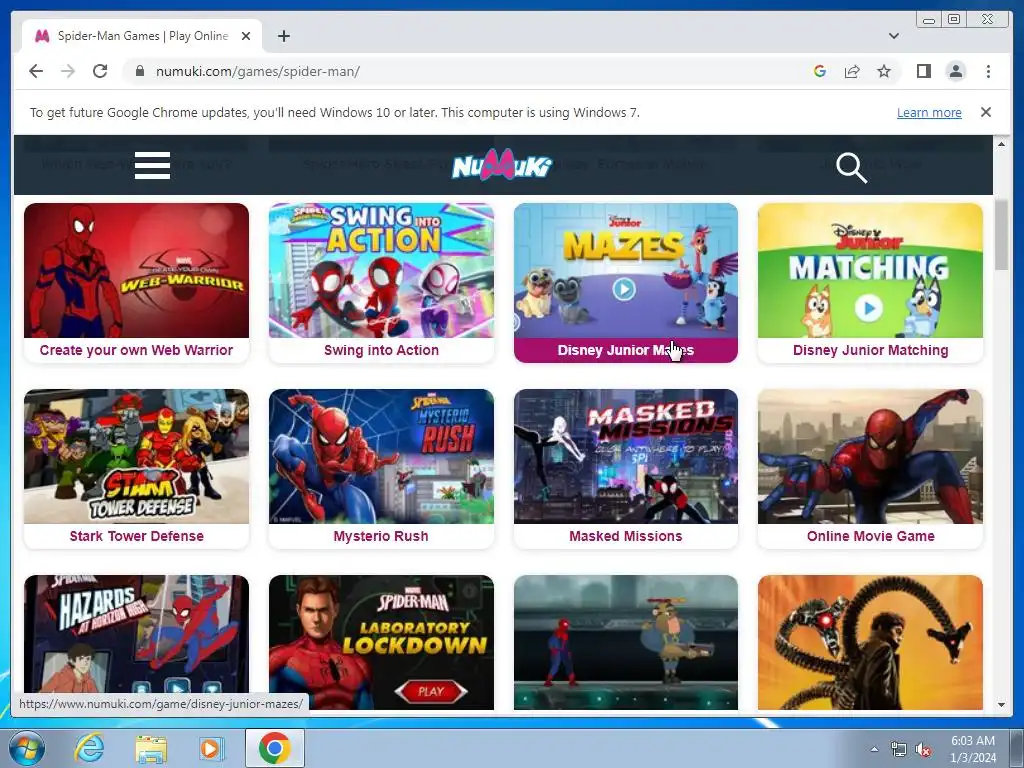
Task: Launch Windows Media Player from taskbar
Action: pyautogui.click(x=211, y=748)
